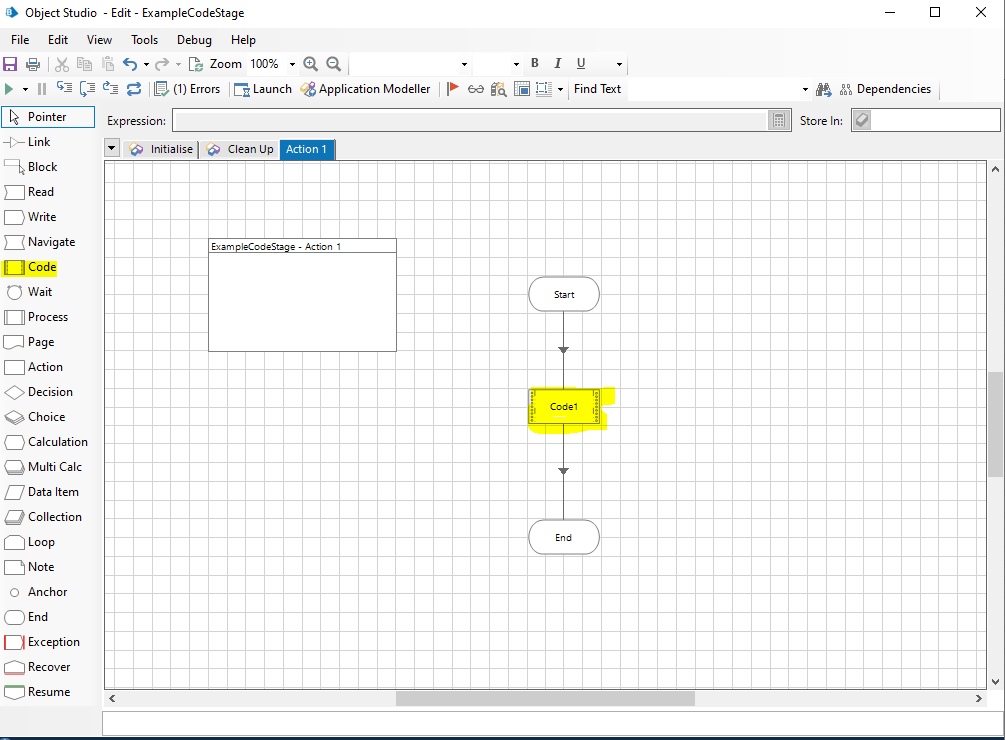Click the Reset blue arrows icon
The image size is (1005, 740).
[x=134, y=89]
